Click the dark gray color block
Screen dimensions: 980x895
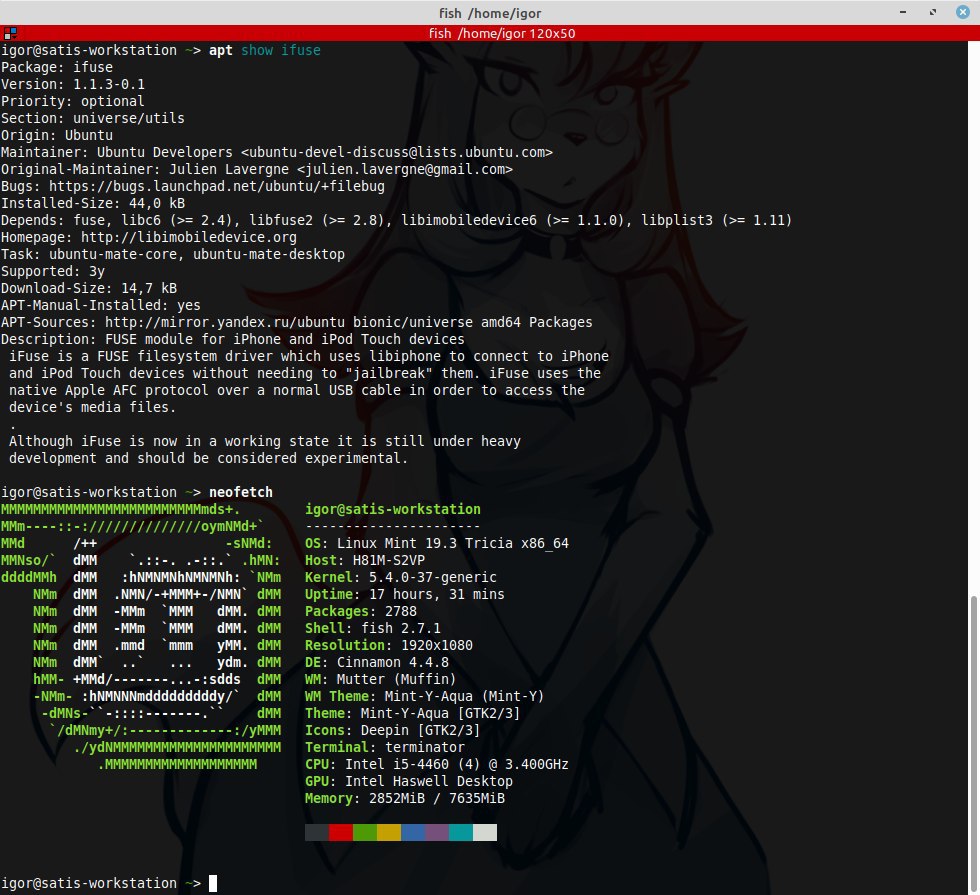click(x=317, y=832)
